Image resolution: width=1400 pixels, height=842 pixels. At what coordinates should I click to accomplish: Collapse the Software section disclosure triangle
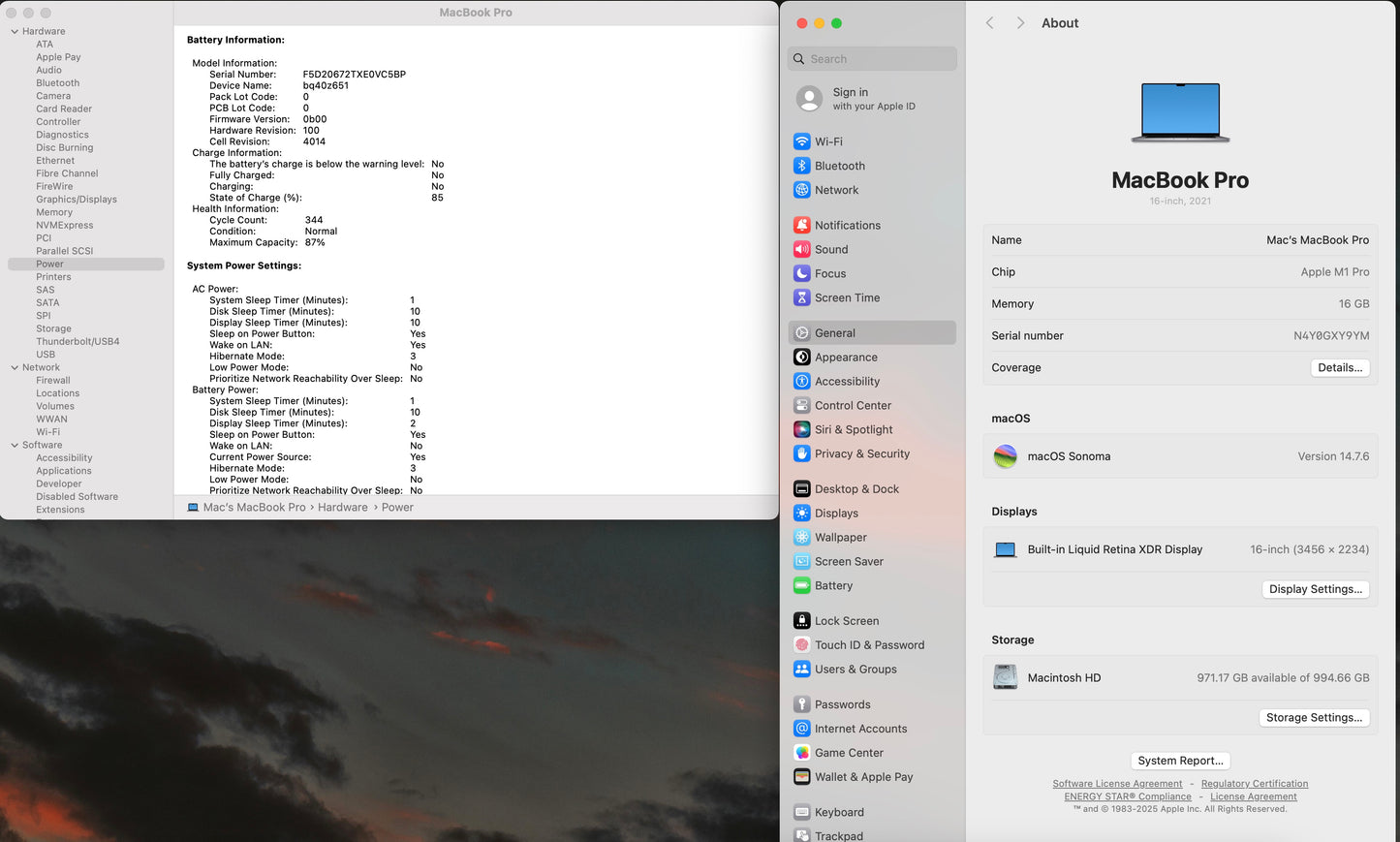[15, 446]
